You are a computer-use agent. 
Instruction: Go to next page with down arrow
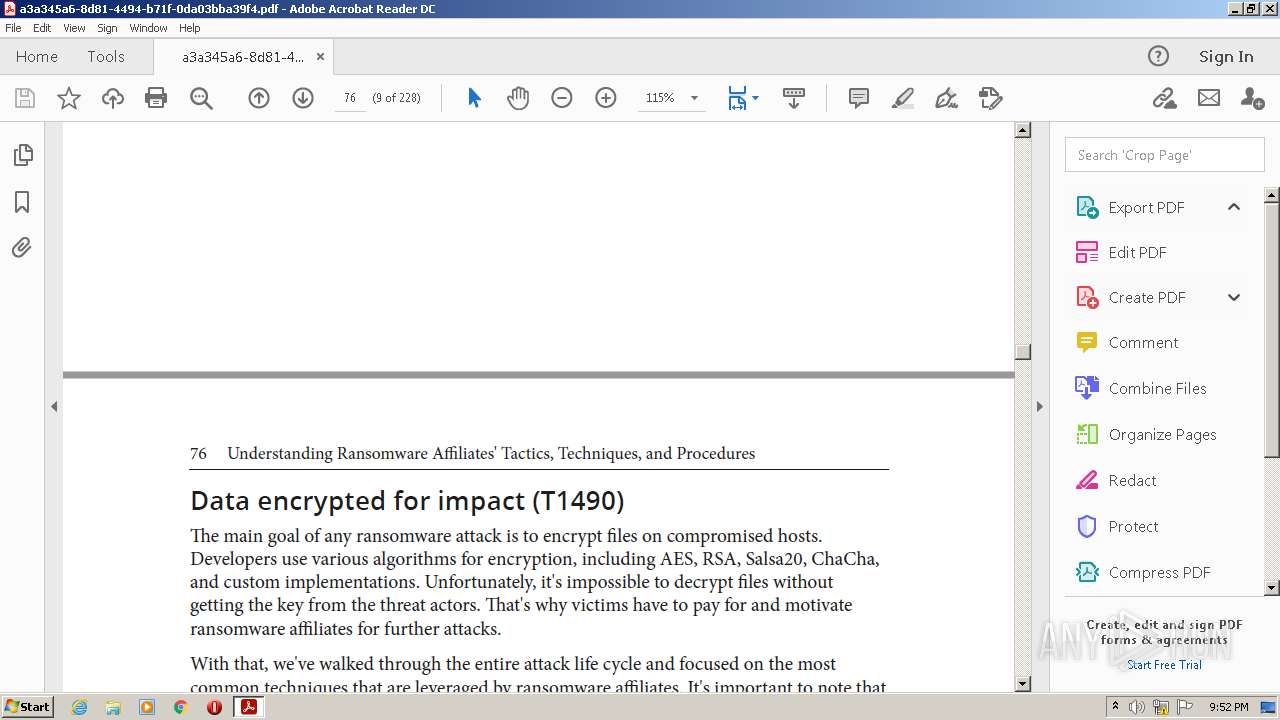[303, 98]
